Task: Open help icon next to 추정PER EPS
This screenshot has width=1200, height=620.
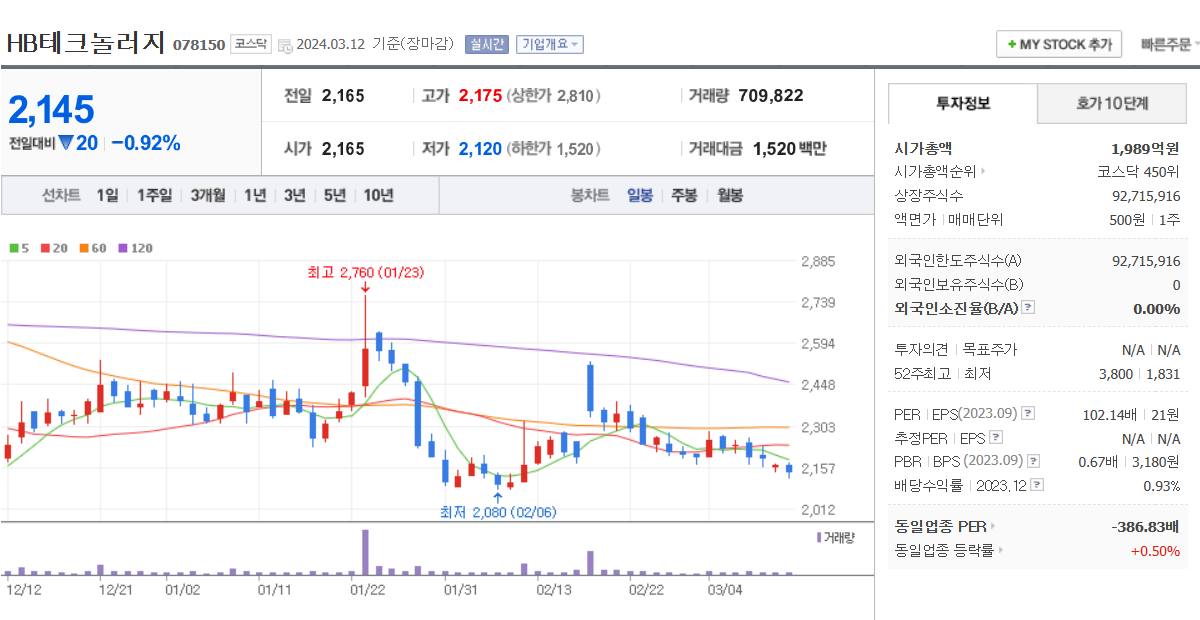Action: [x=995, y=437]
